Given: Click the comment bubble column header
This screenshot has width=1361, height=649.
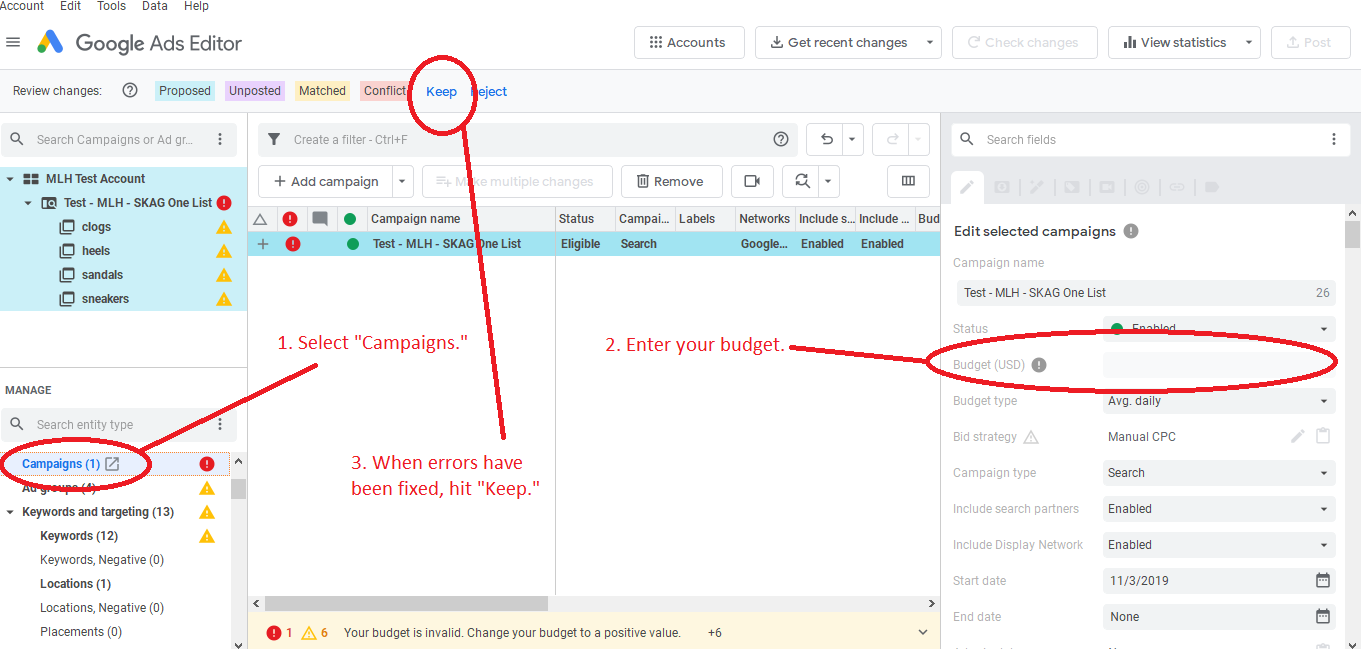Looking at the screenshot, I should 320,219.
